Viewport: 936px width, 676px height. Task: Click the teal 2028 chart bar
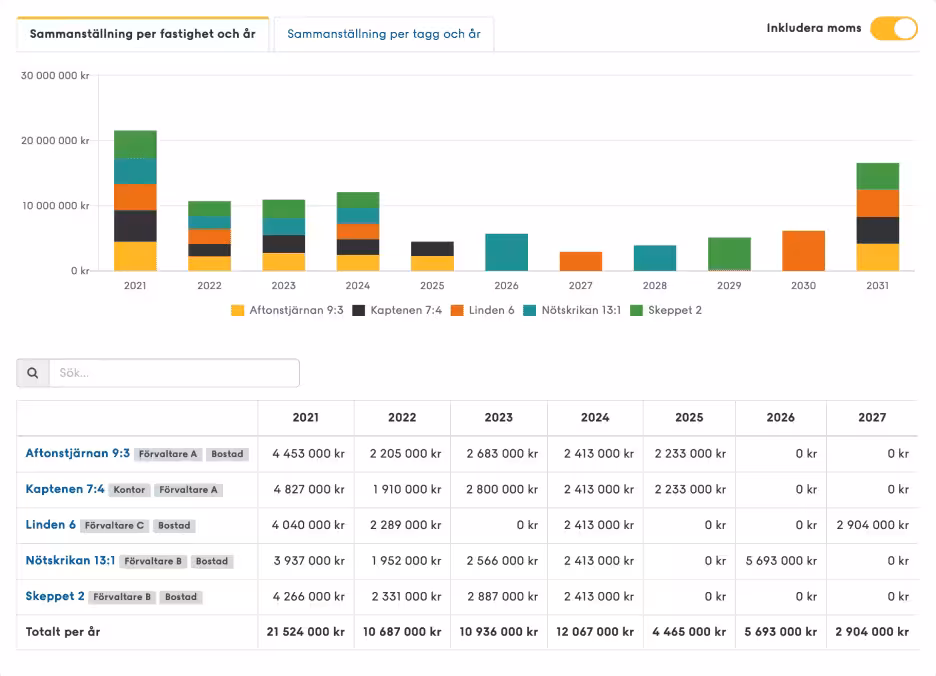(655, 258)
